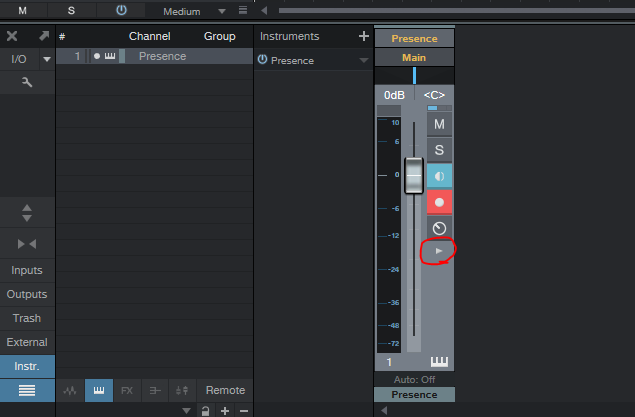This screenshot has height=417, width=635.
Task: Click the blue pan indicator bar
Action: click(x=414, y=76)
